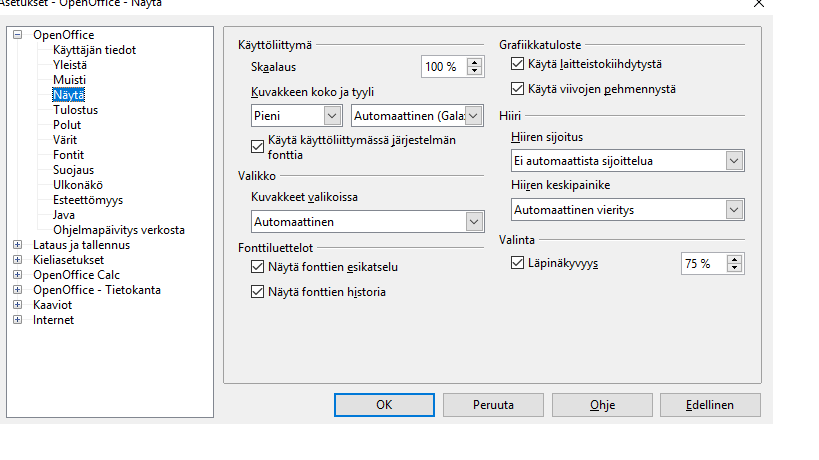Screen dimensions: 819x460
Task: Open the icon size dropdown Pieni
Action: click(332, 116)
